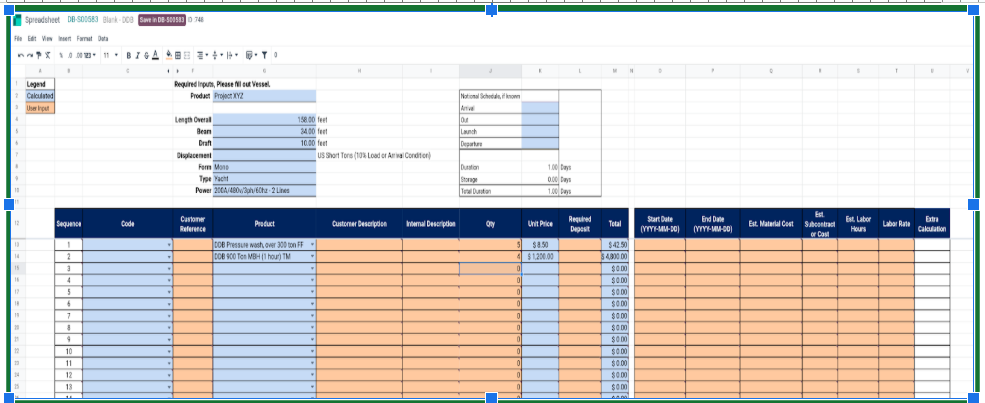Click the Labor Rate header cell
Image resolution: width=985 pixels, height=403 pixels.
(x=896, y=223)
